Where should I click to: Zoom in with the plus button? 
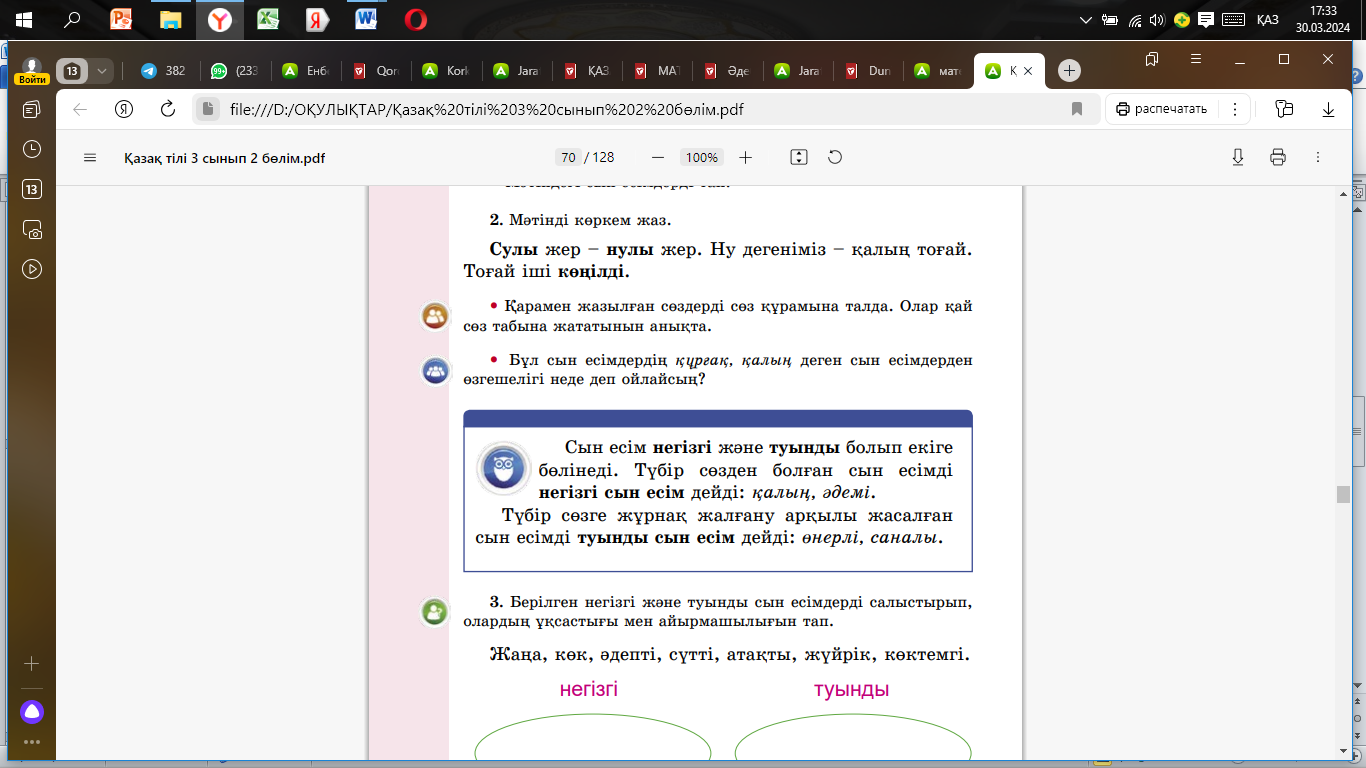coord(745,158)
